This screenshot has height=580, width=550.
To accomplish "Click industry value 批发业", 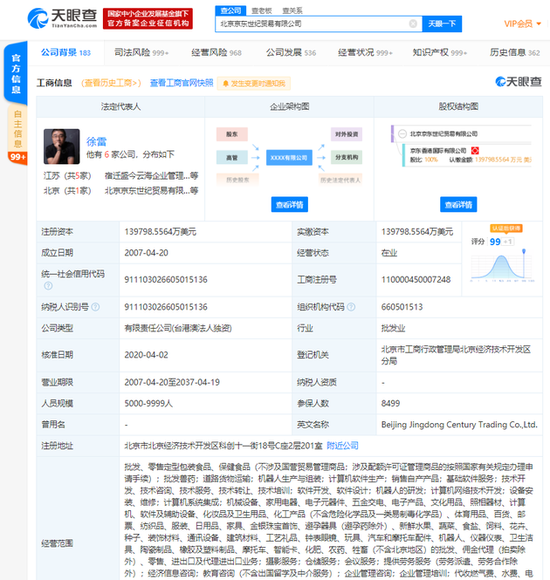I will [x=393, y=328].
